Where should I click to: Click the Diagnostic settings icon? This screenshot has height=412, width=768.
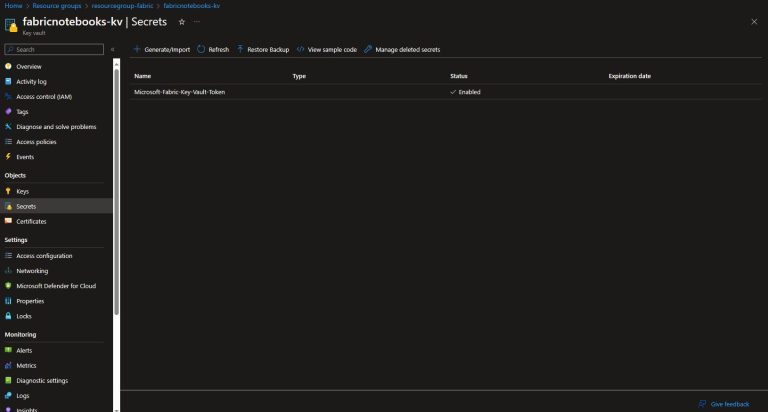pos(8,380)
